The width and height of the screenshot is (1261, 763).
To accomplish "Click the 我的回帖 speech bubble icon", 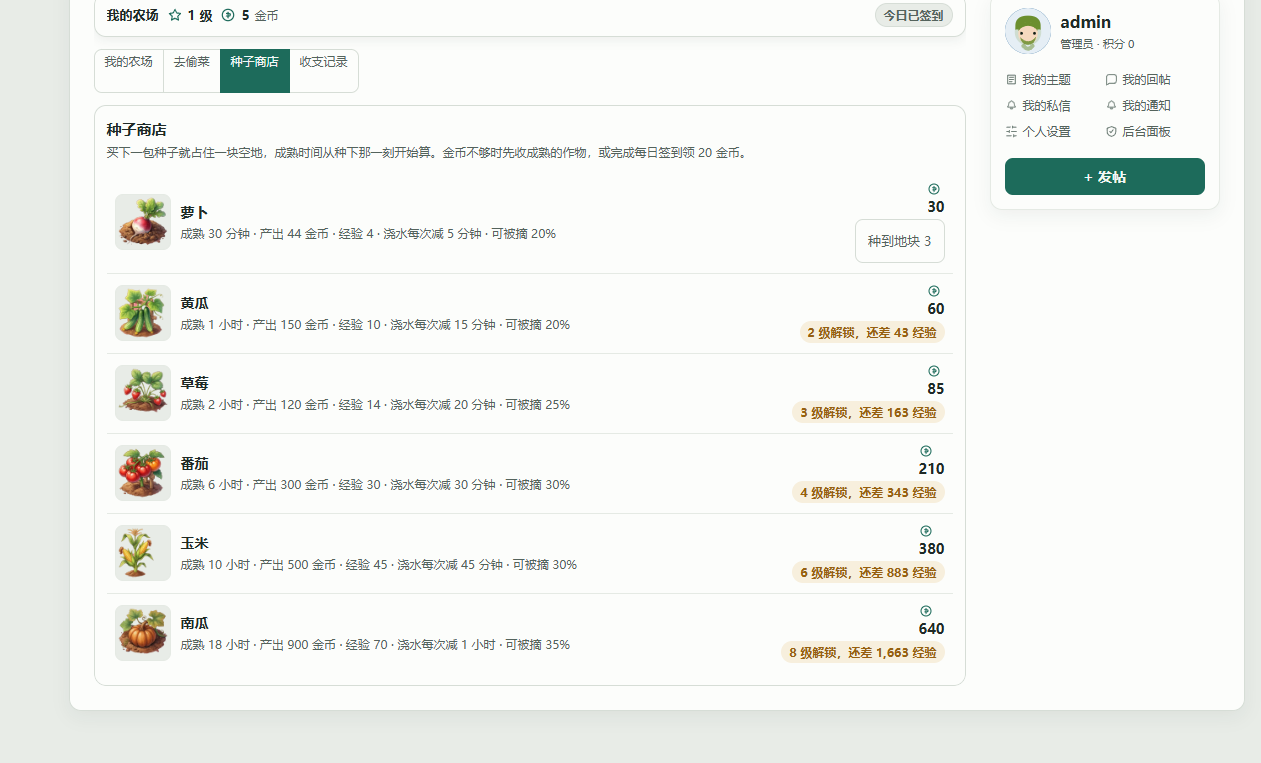I will [x=1111, y=79].
